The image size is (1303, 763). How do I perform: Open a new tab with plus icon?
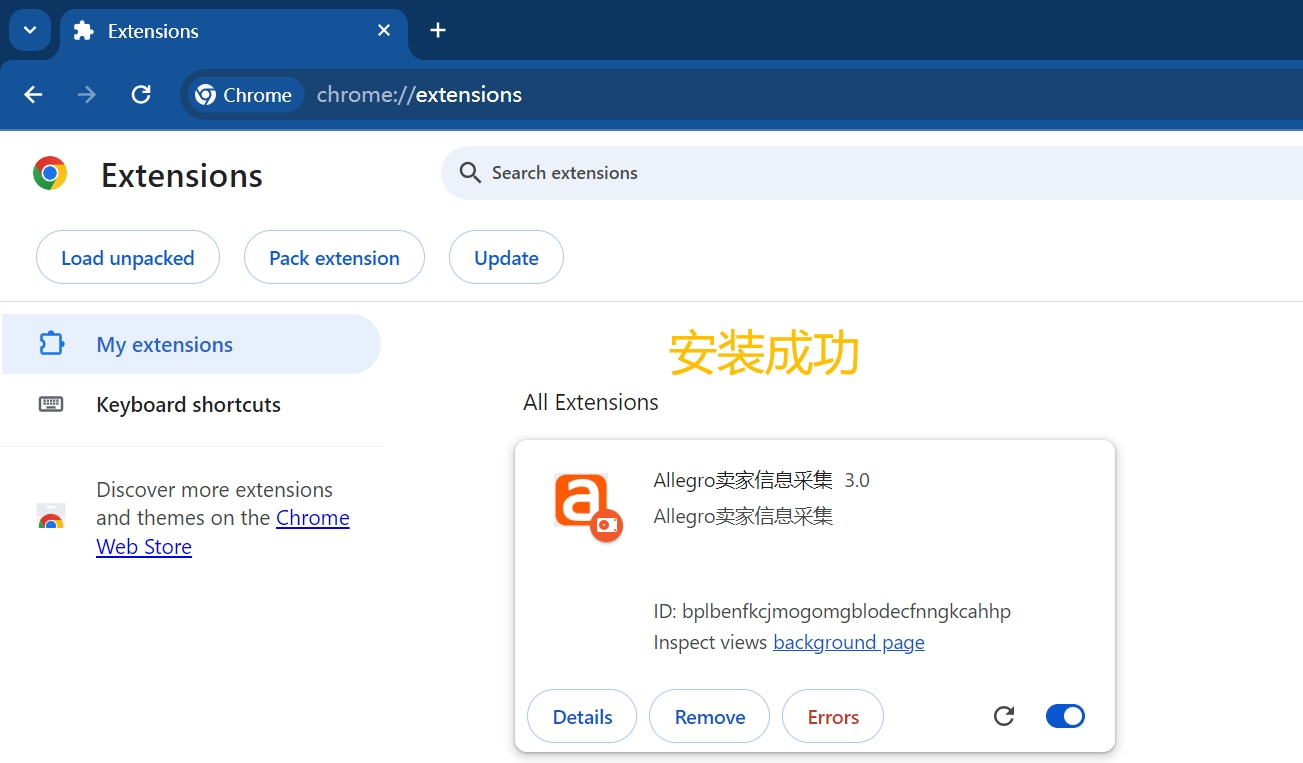tap(437, 30)
